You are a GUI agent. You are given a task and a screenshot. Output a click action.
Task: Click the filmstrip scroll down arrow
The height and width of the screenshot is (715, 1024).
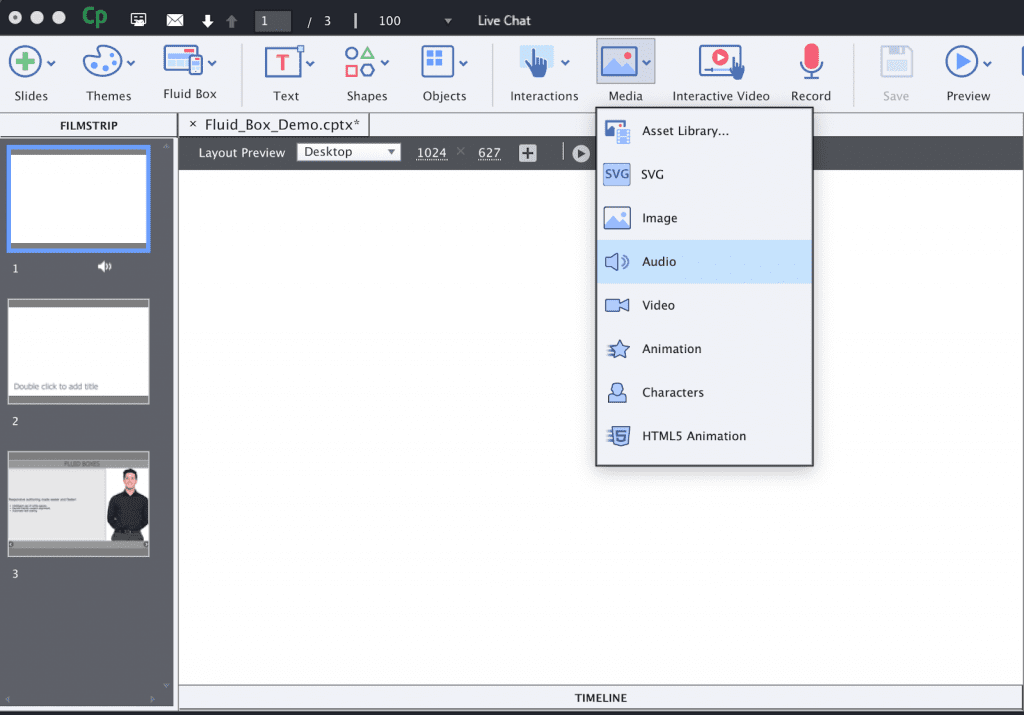(x=166, y=686)
